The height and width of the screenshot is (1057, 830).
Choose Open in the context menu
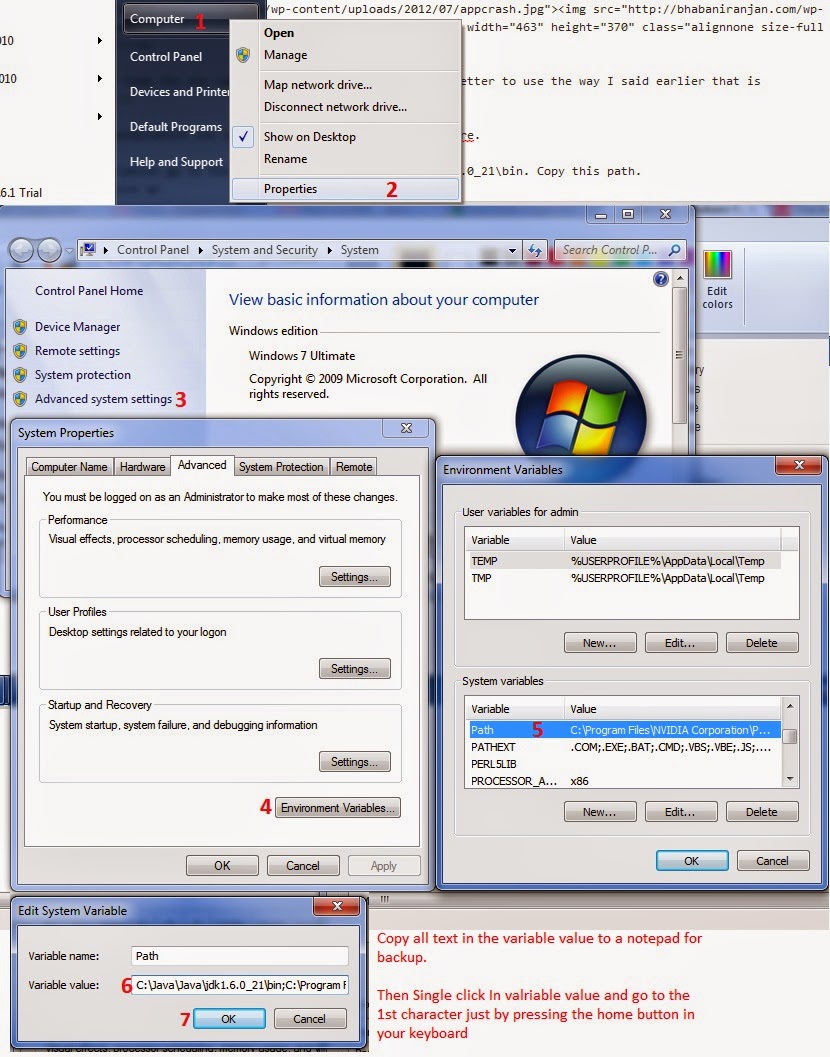coord(278,32)
